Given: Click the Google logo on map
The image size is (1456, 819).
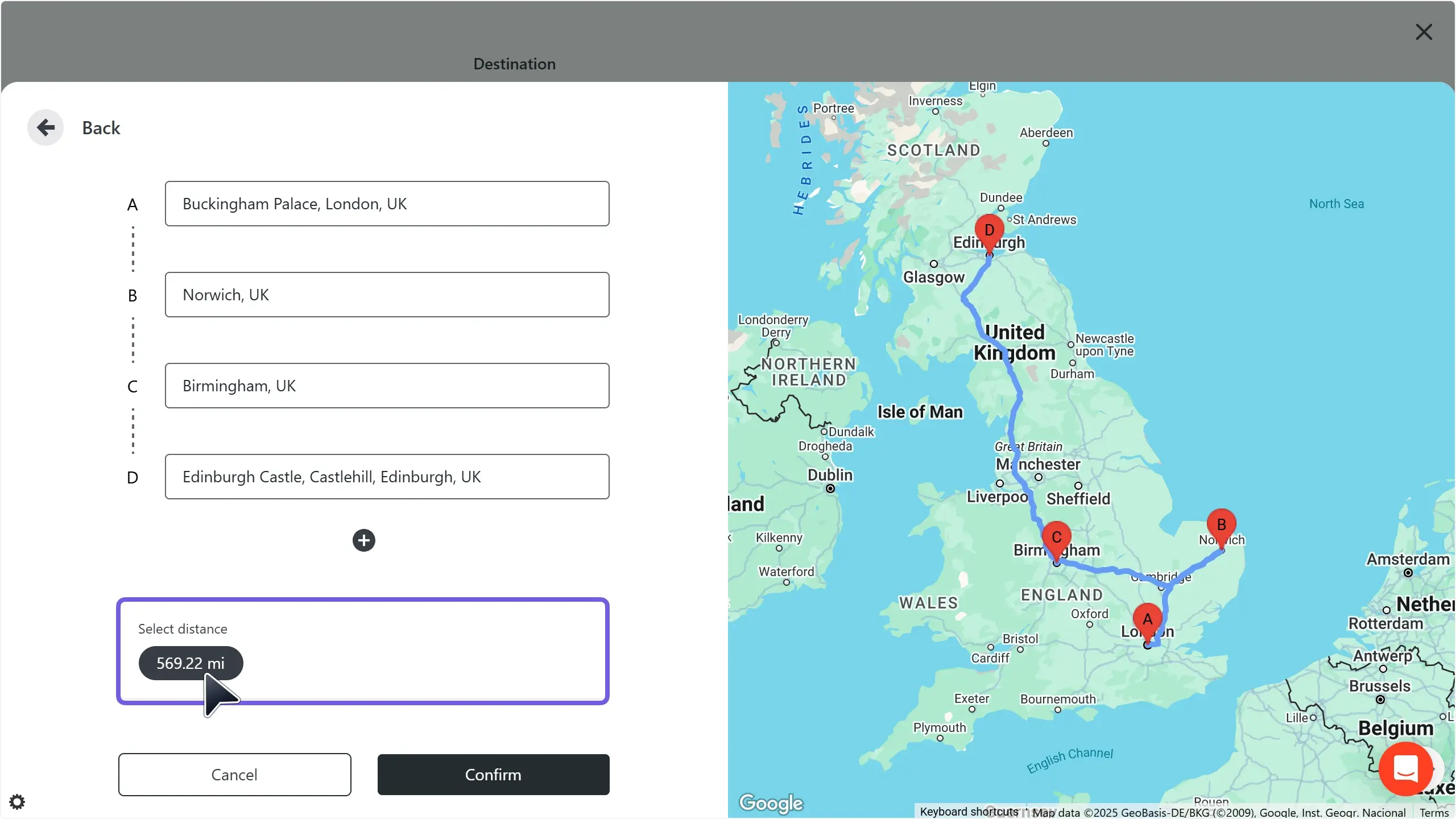Looking at the screenshot, I should pyautogui.click(x=771, y=803).
